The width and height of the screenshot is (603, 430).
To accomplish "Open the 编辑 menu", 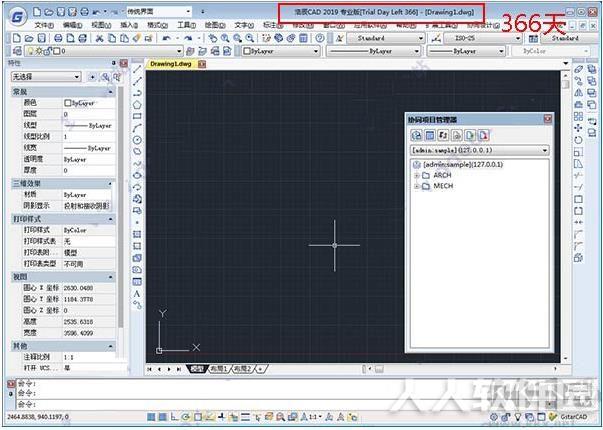I will point(72,25).
